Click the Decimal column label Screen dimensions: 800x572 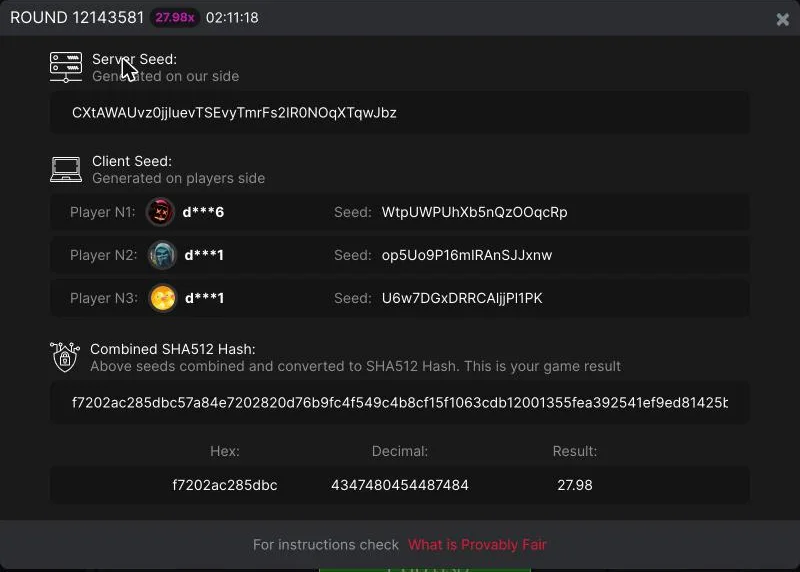[x=399, y=451]
